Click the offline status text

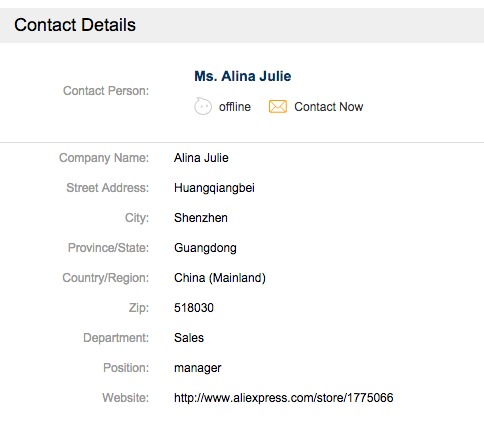pyautogui.click(x=235, y=107)
